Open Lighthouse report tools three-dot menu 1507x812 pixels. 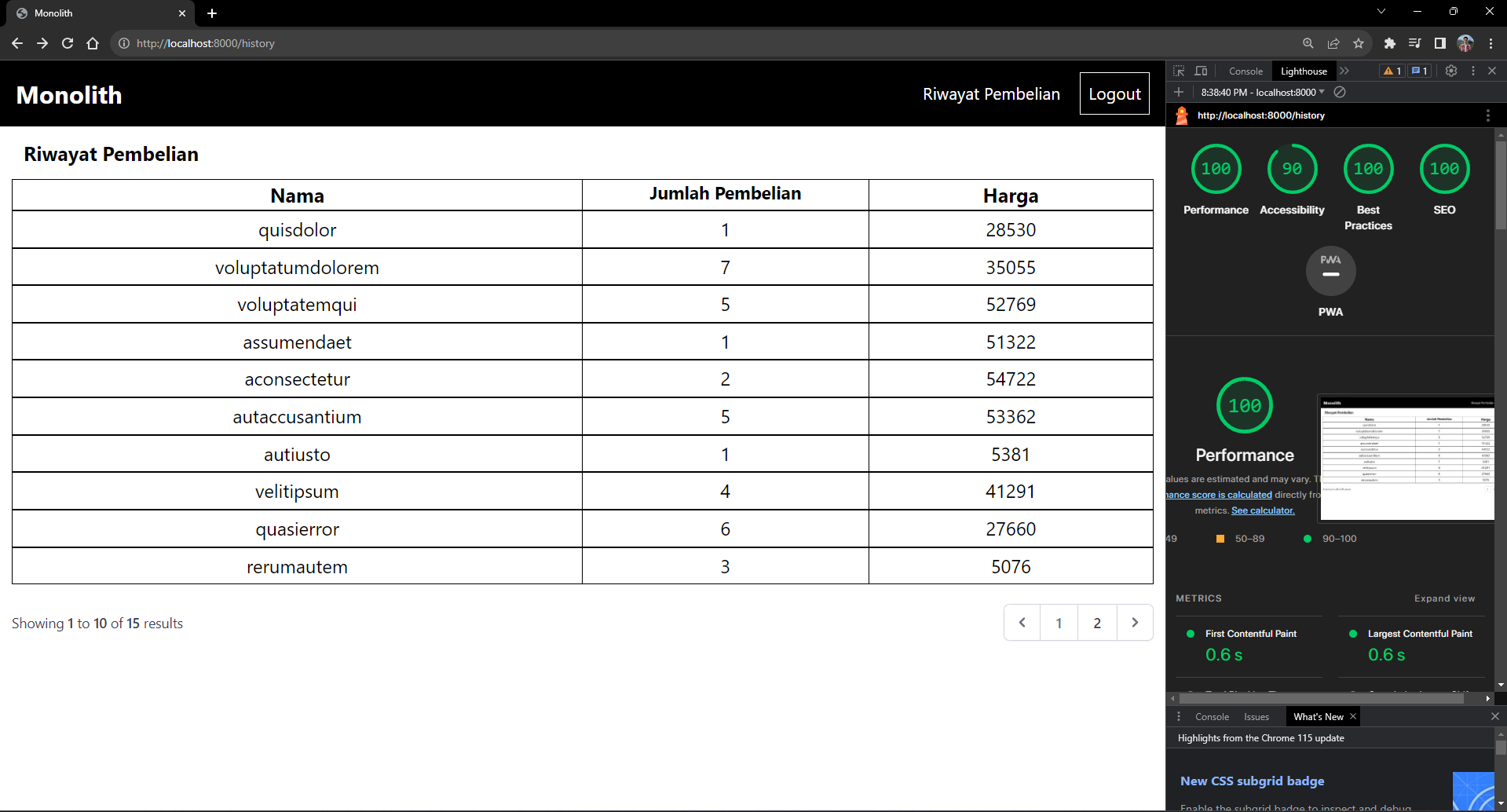(x=1487, y=115)
